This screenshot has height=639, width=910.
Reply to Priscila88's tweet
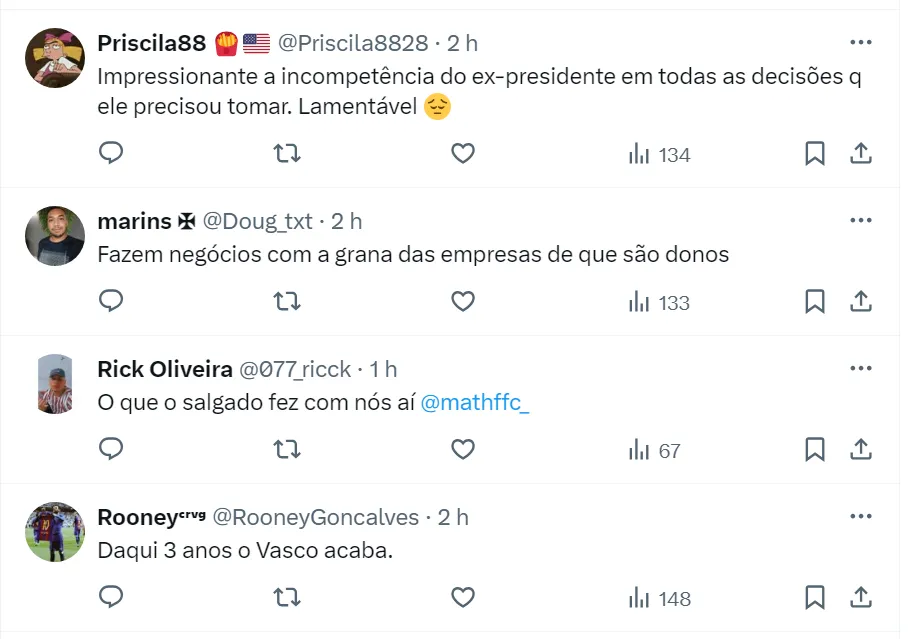coord(111,154)
